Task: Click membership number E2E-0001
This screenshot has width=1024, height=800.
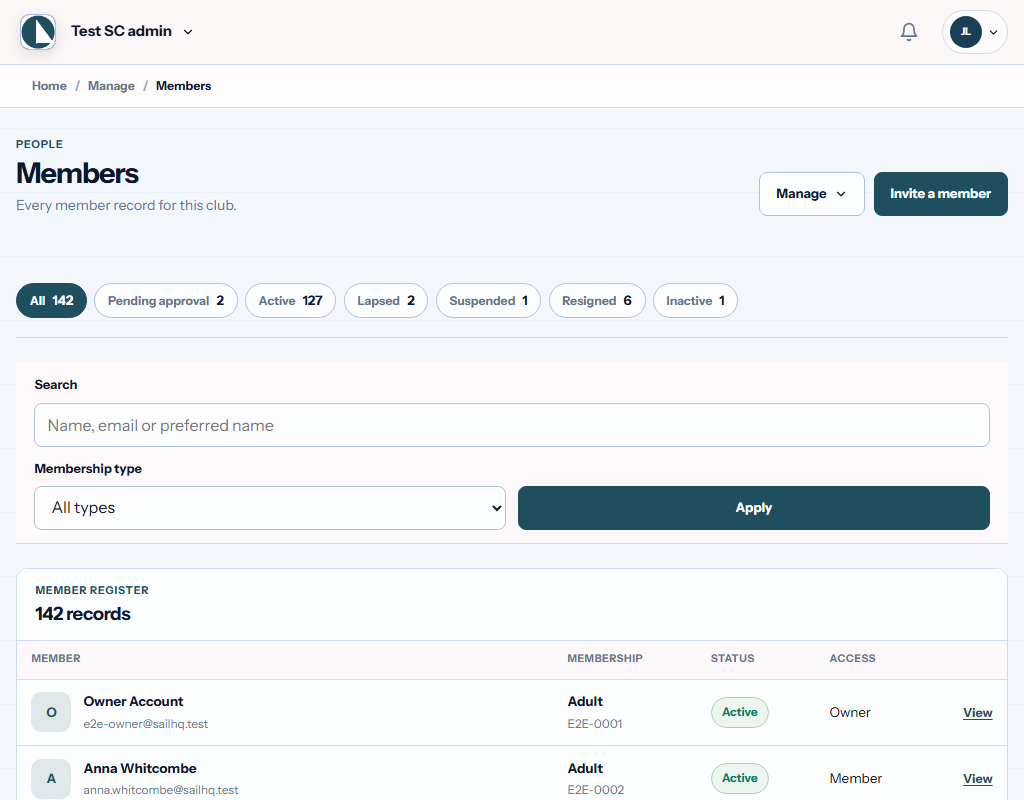Action: 595,724
